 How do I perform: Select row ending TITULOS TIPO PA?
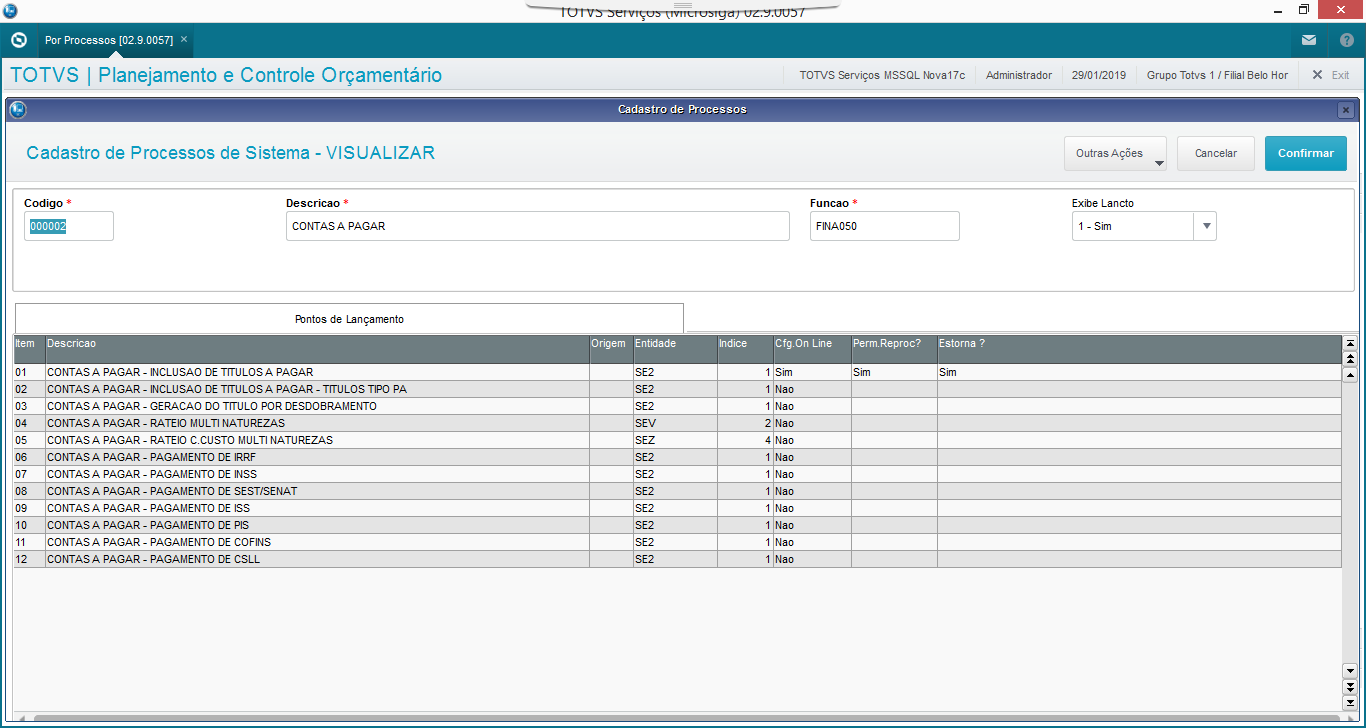coord(677,389)
